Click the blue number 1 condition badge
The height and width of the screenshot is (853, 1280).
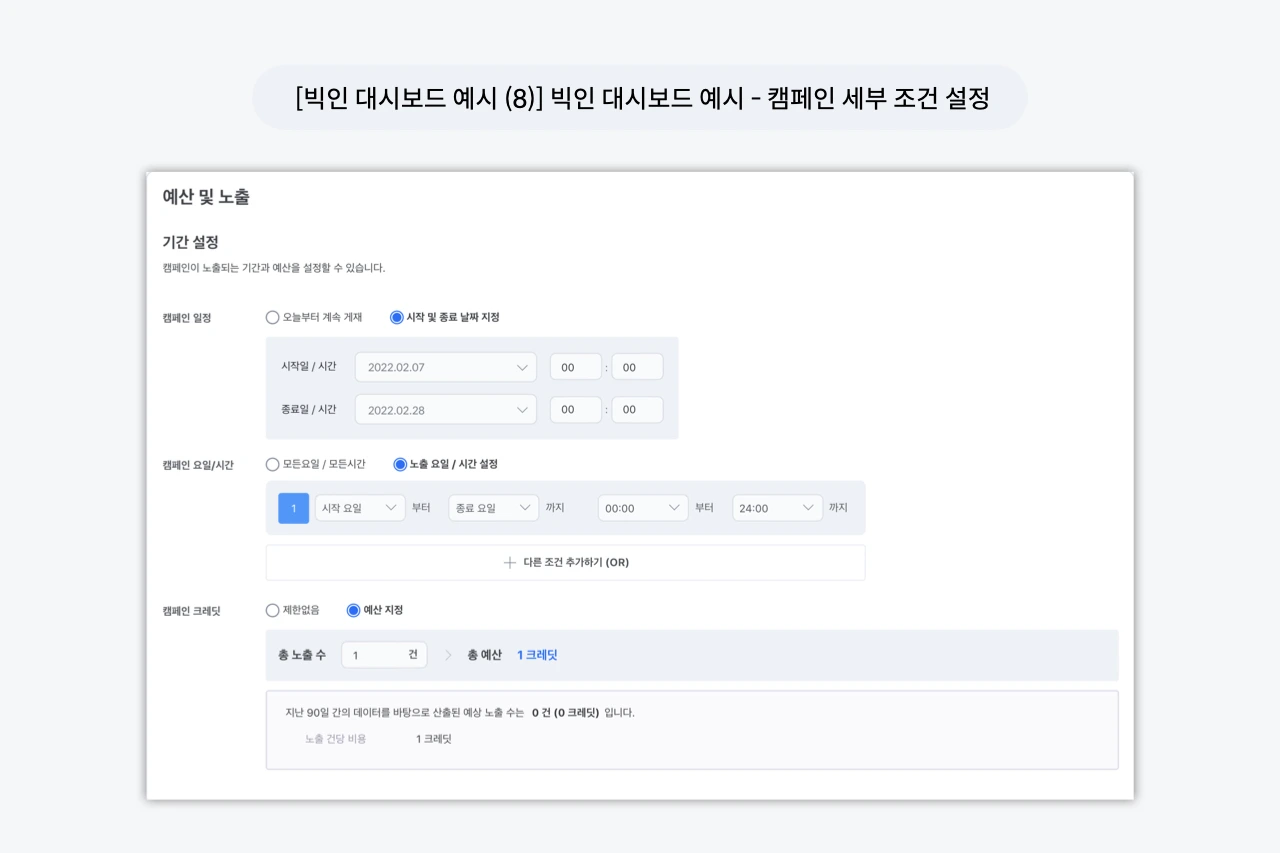[x=293, y=507]
